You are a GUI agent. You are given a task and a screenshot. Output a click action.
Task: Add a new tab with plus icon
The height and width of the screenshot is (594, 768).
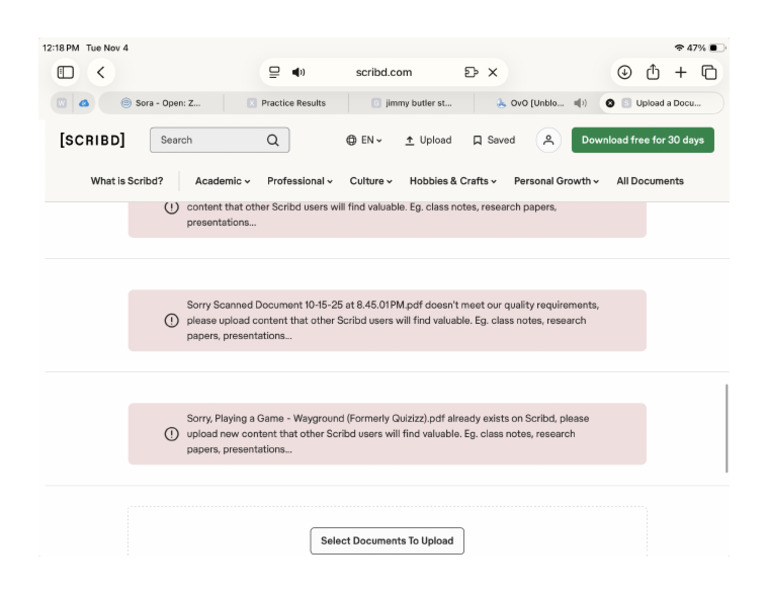pos(680,72)
